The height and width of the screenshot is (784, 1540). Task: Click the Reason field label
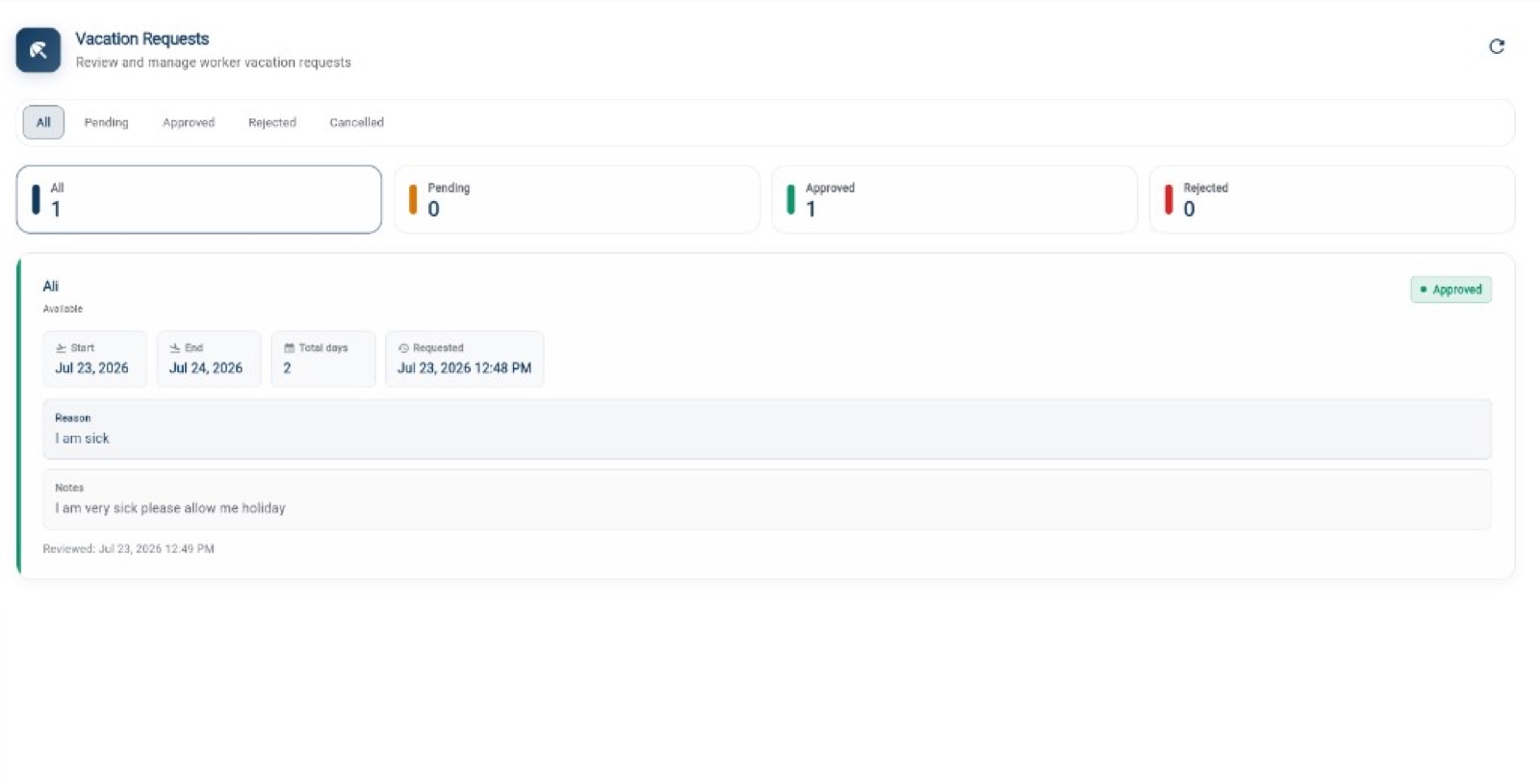click(x=72, y=417)
